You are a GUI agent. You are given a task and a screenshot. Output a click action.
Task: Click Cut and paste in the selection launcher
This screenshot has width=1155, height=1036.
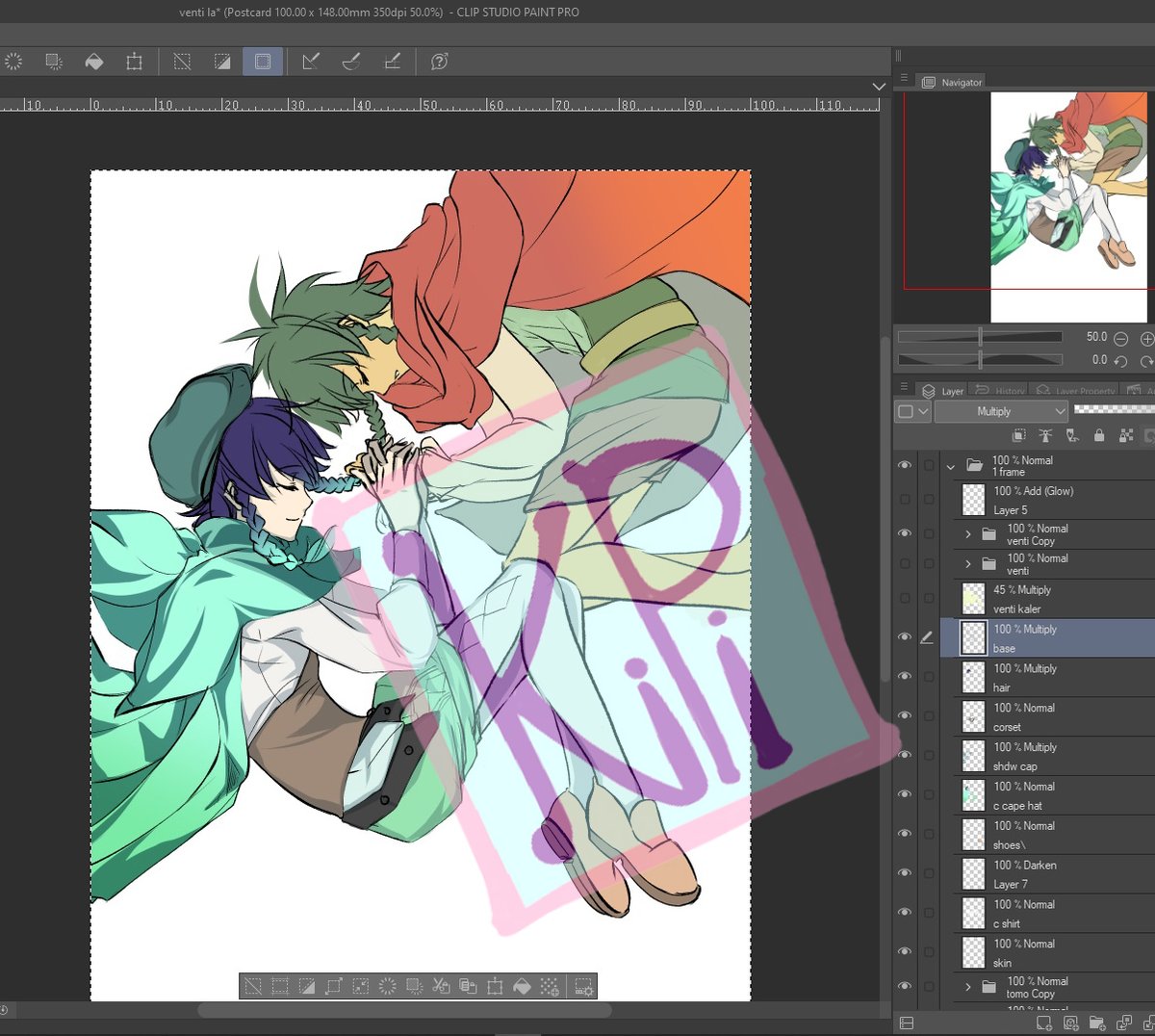pyautogui.click(x=442, y=986)
